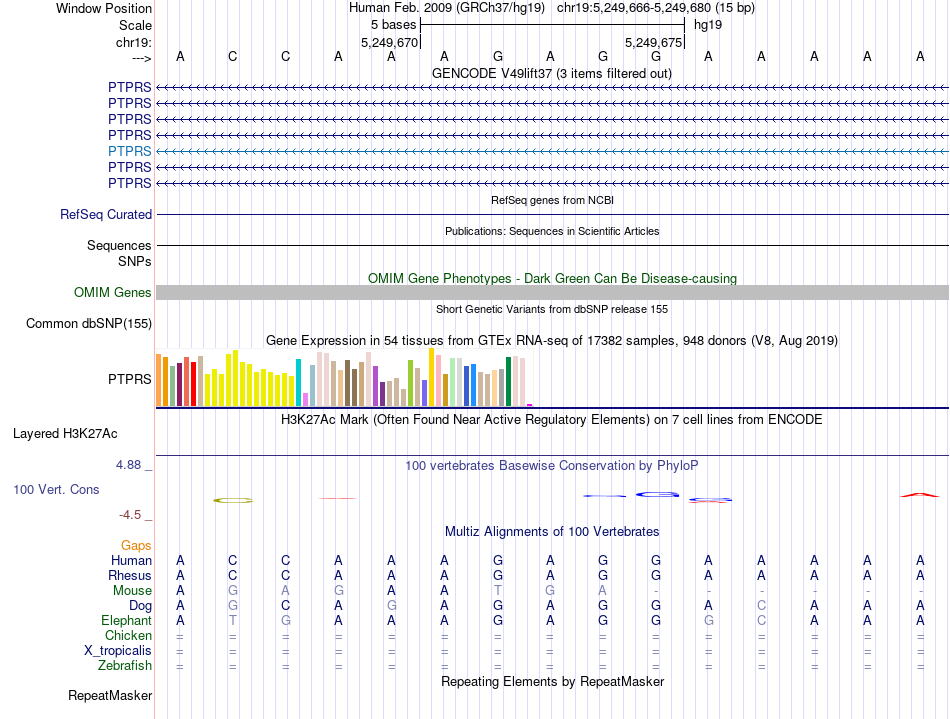
Task: Click the PTPRS label beside the GTEx bar chart
Action: pos(130,379)
